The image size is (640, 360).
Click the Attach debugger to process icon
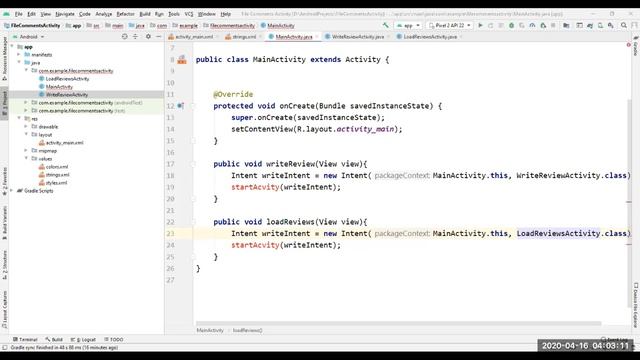543,25
